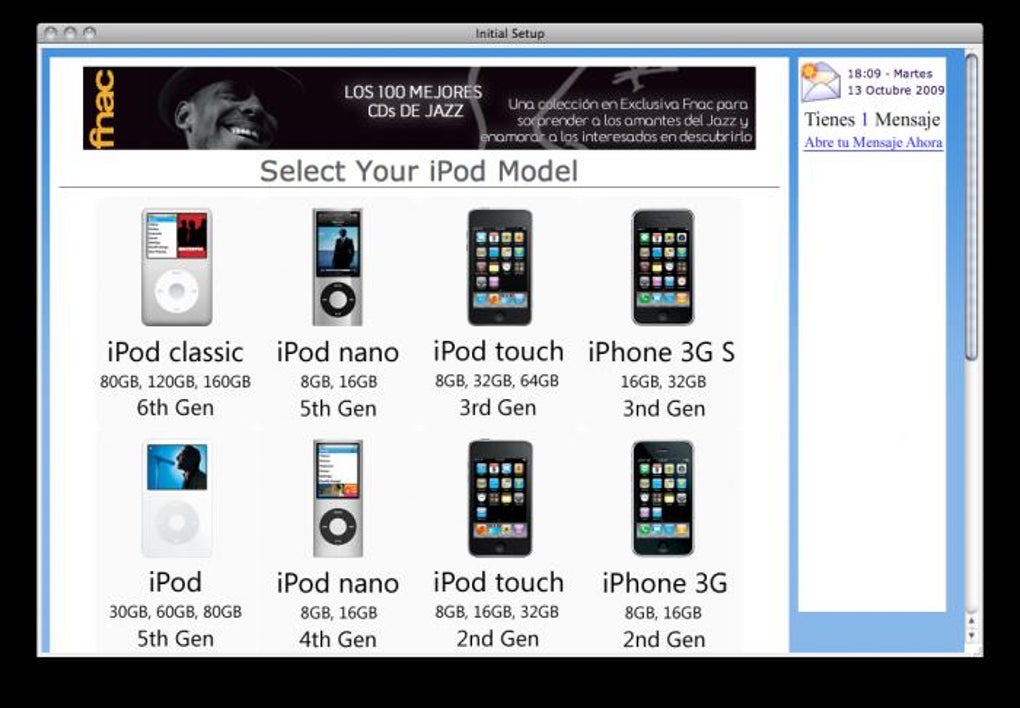The height and width of the screenshot is (708, 1020).
Task: Click the 'iPod classic' label
Action: point(175,353)
